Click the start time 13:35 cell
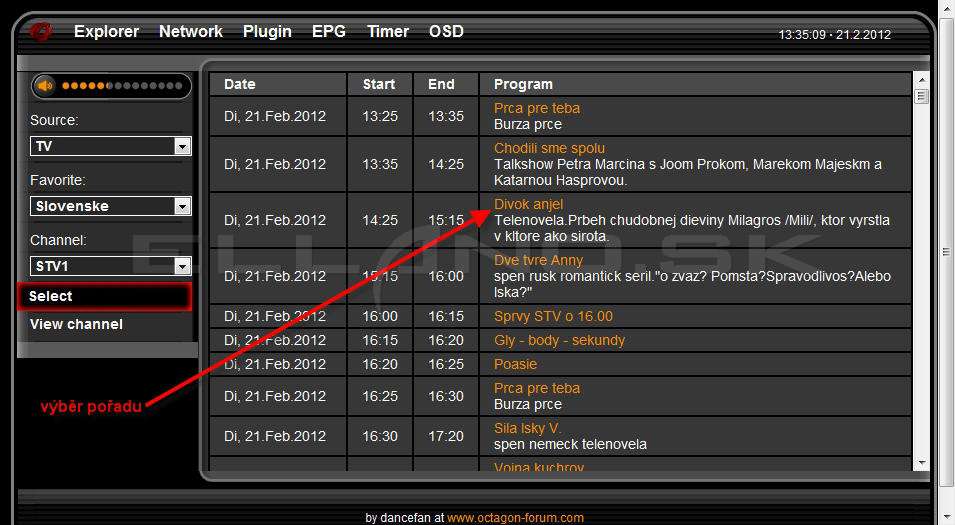 click(x=380, y=164)
